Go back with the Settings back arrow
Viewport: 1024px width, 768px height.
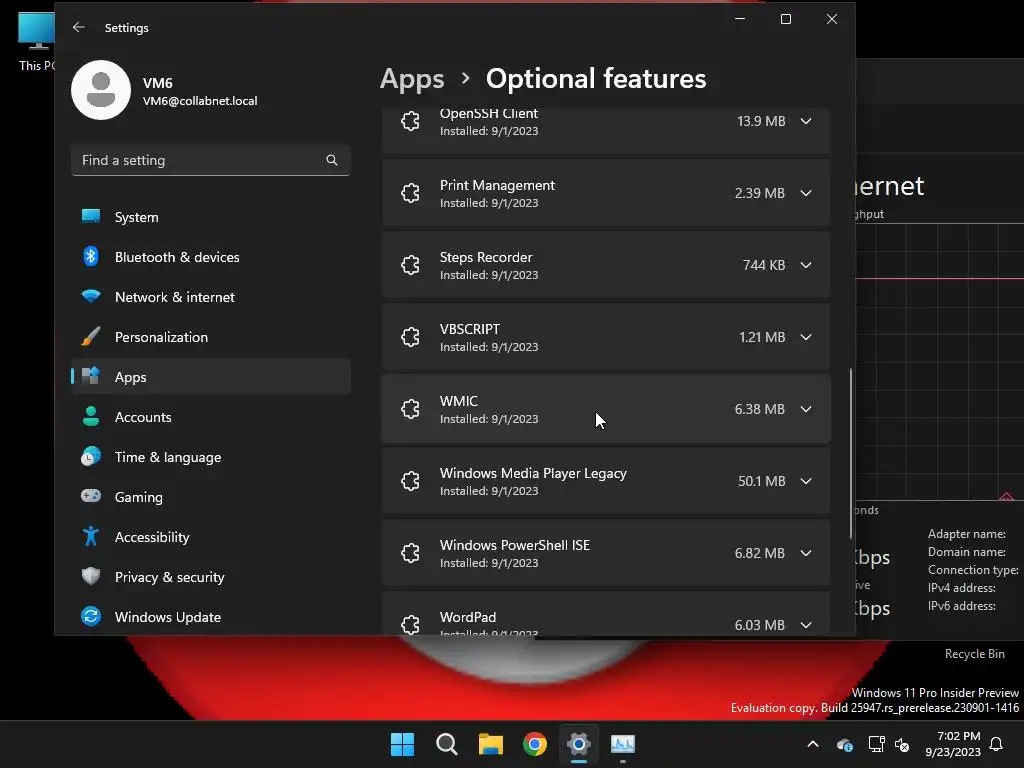(x=79, y=27)
